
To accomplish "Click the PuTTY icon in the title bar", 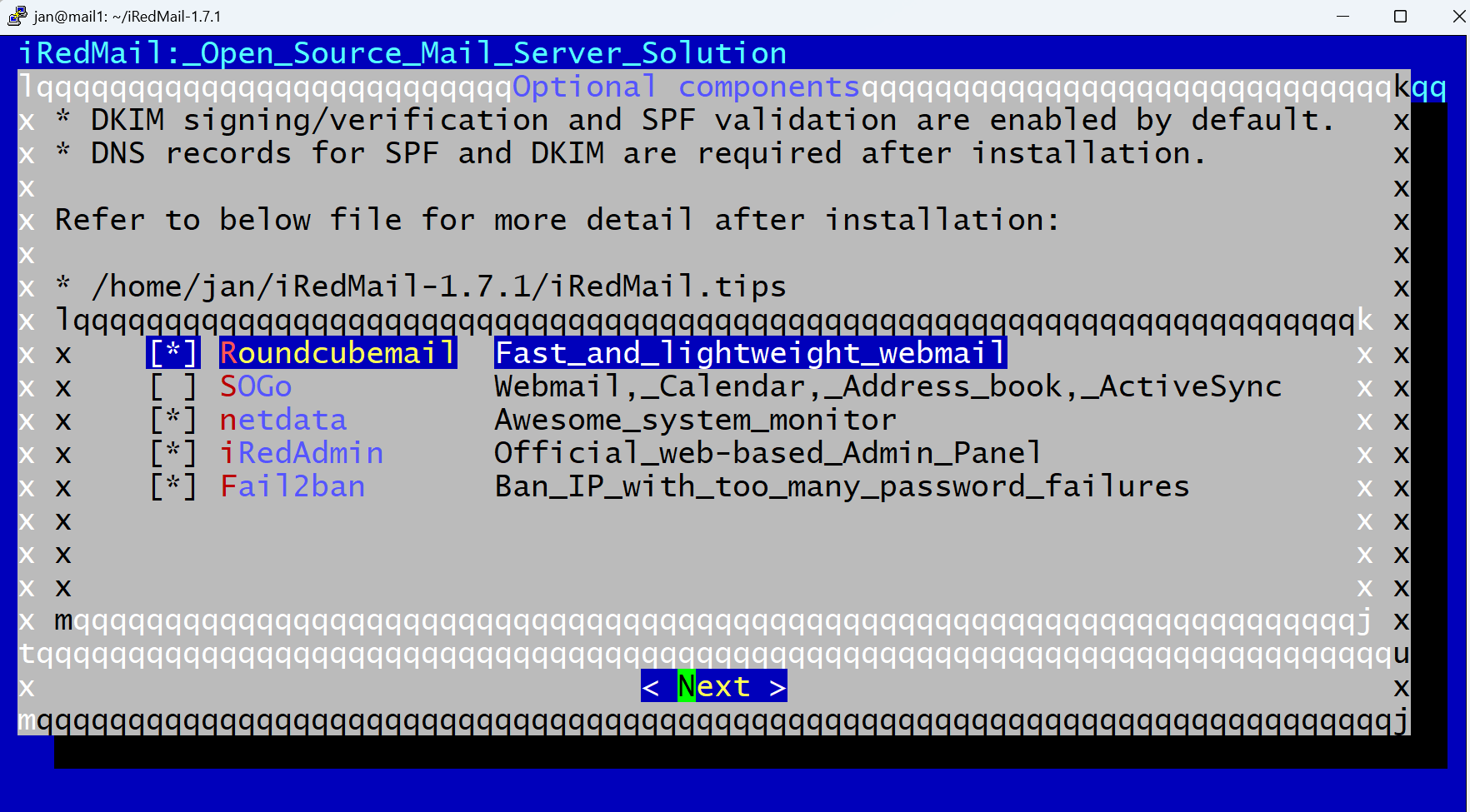I will pos(17,16).
